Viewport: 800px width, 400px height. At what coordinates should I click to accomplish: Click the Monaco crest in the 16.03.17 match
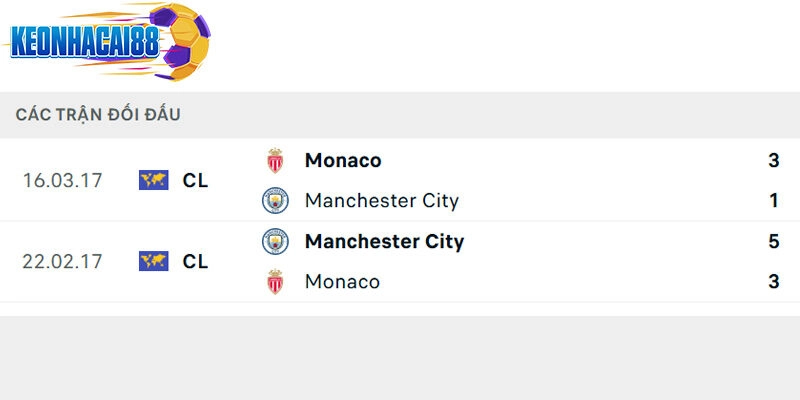coord(275,160)
